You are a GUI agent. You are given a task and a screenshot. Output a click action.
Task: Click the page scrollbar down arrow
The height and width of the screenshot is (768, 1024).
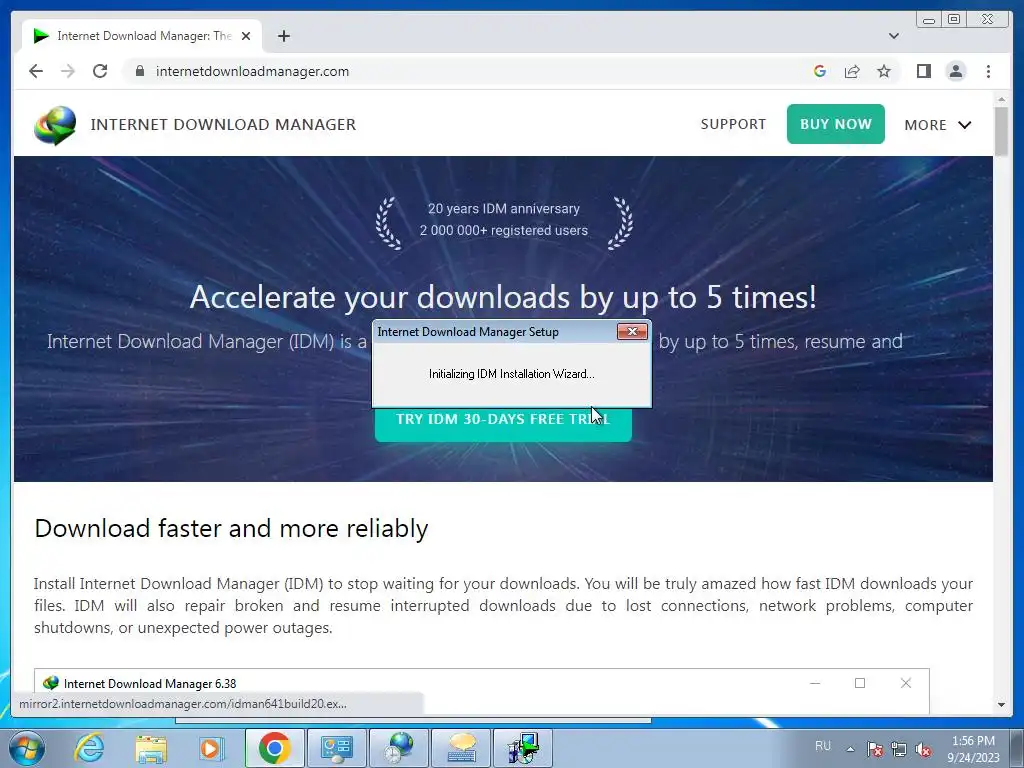coord(1001,705)
